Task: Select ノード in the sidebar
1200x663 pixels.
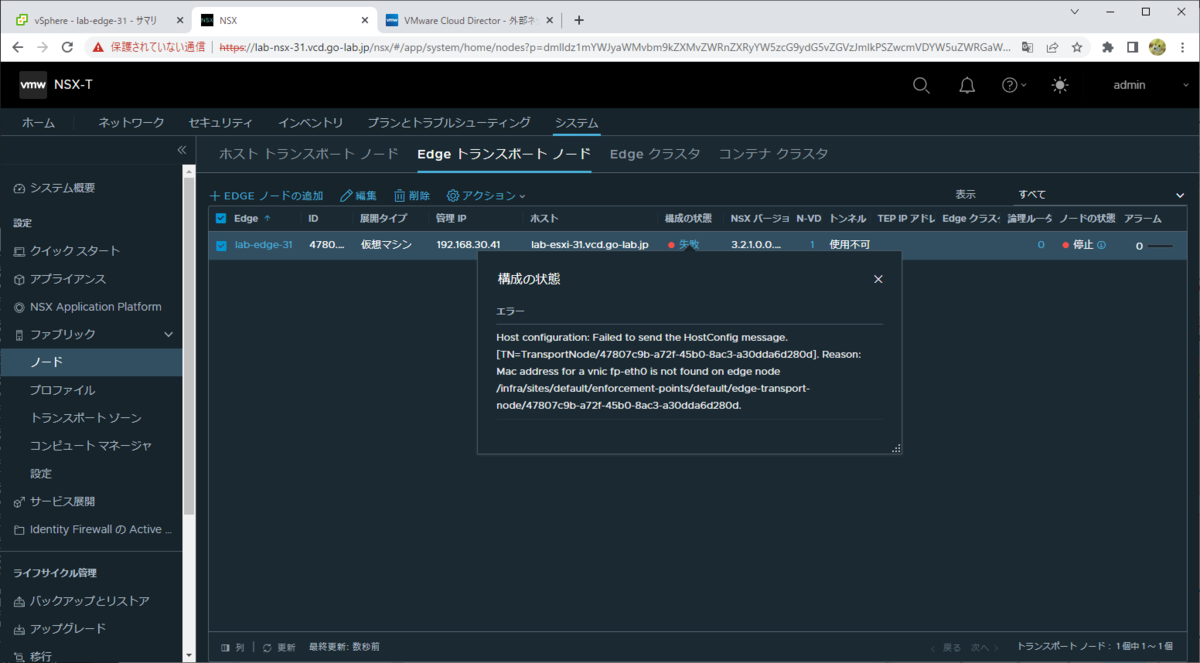Action: point(91,362)
